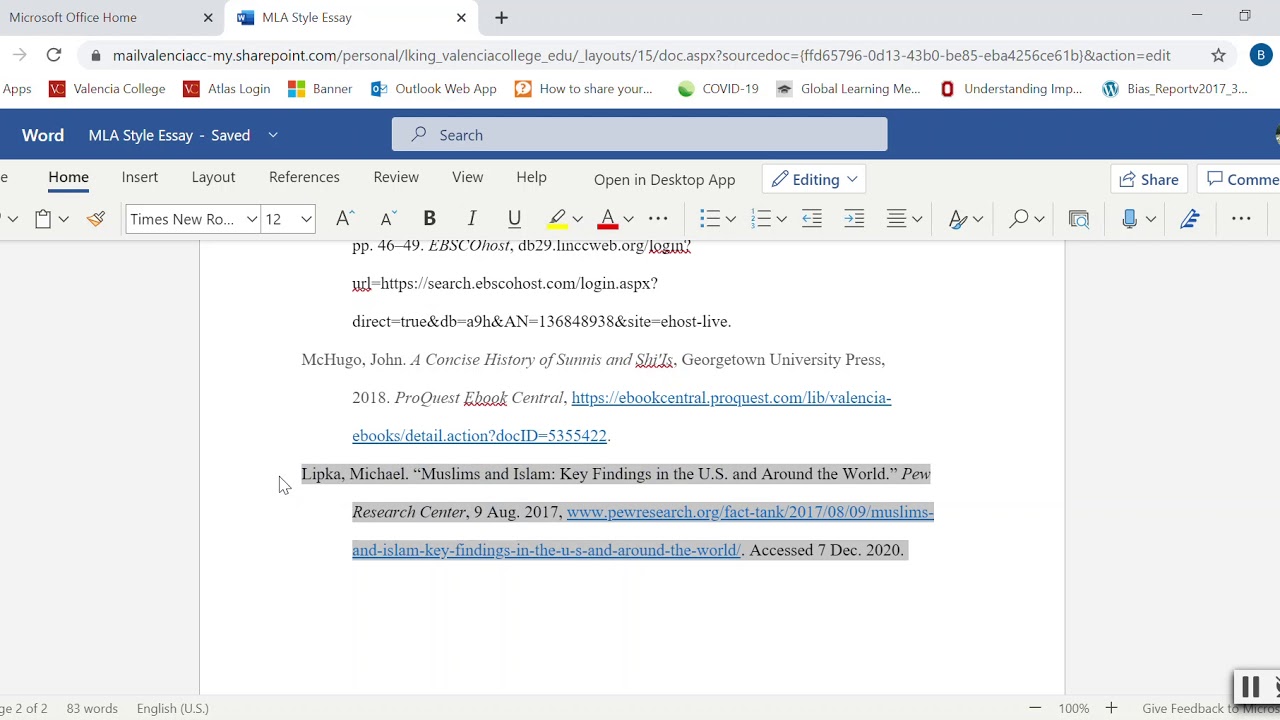
Task: Open the Layout tab
Action: point(213,177)
